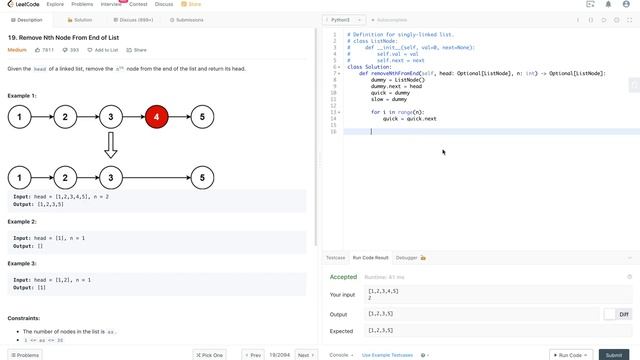This screenshot has height=360, width=640.
Task: Click the curly braces code template icon
Action: [x=591, y=20]
